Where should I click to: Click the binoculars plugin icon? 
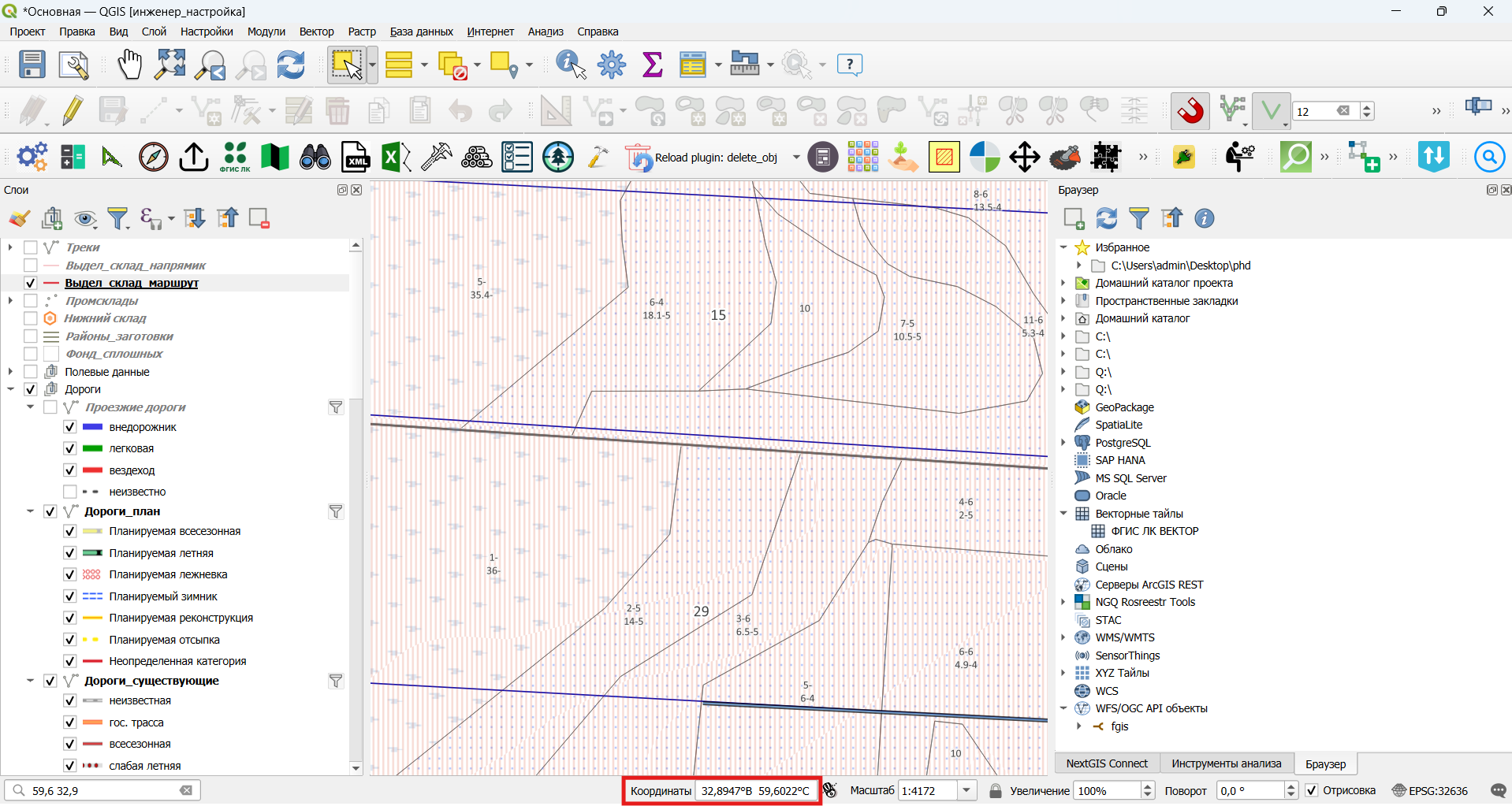315,157
